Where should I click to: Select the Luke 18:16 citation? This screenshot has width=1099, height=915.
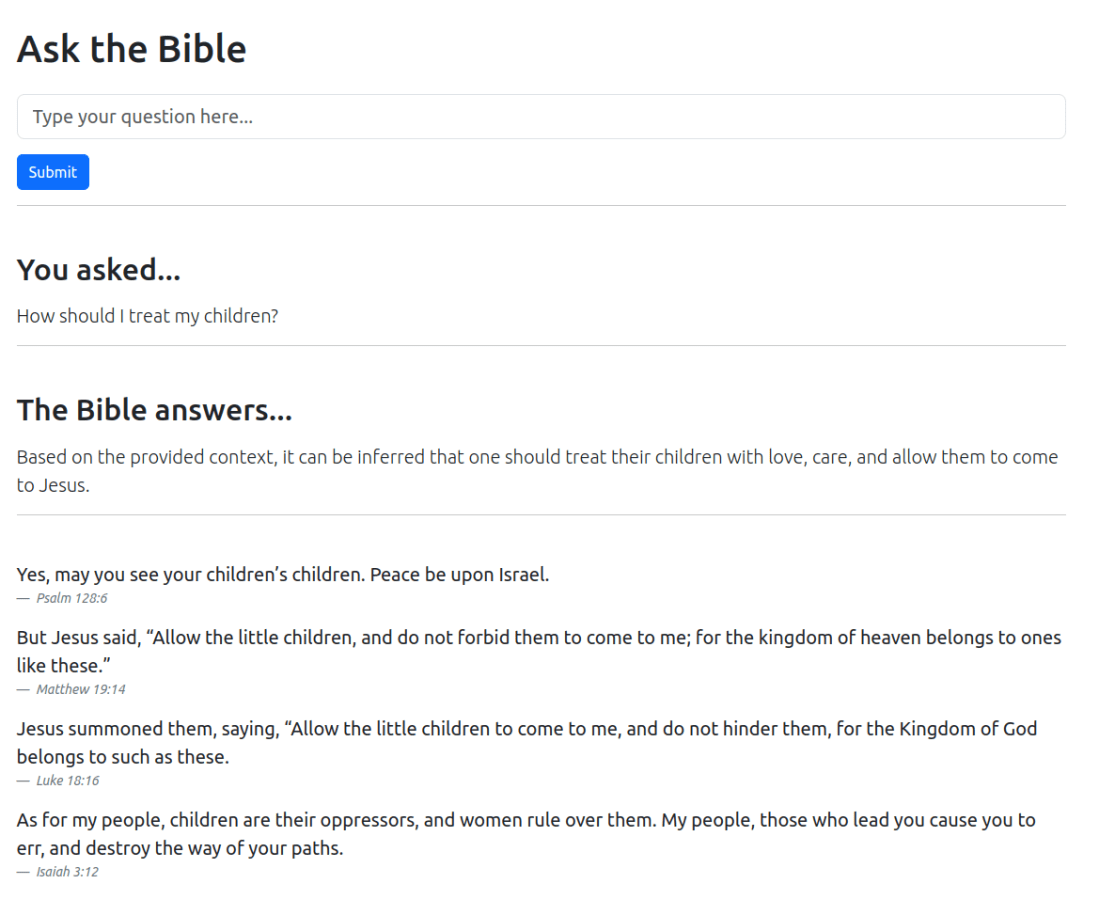67,781
